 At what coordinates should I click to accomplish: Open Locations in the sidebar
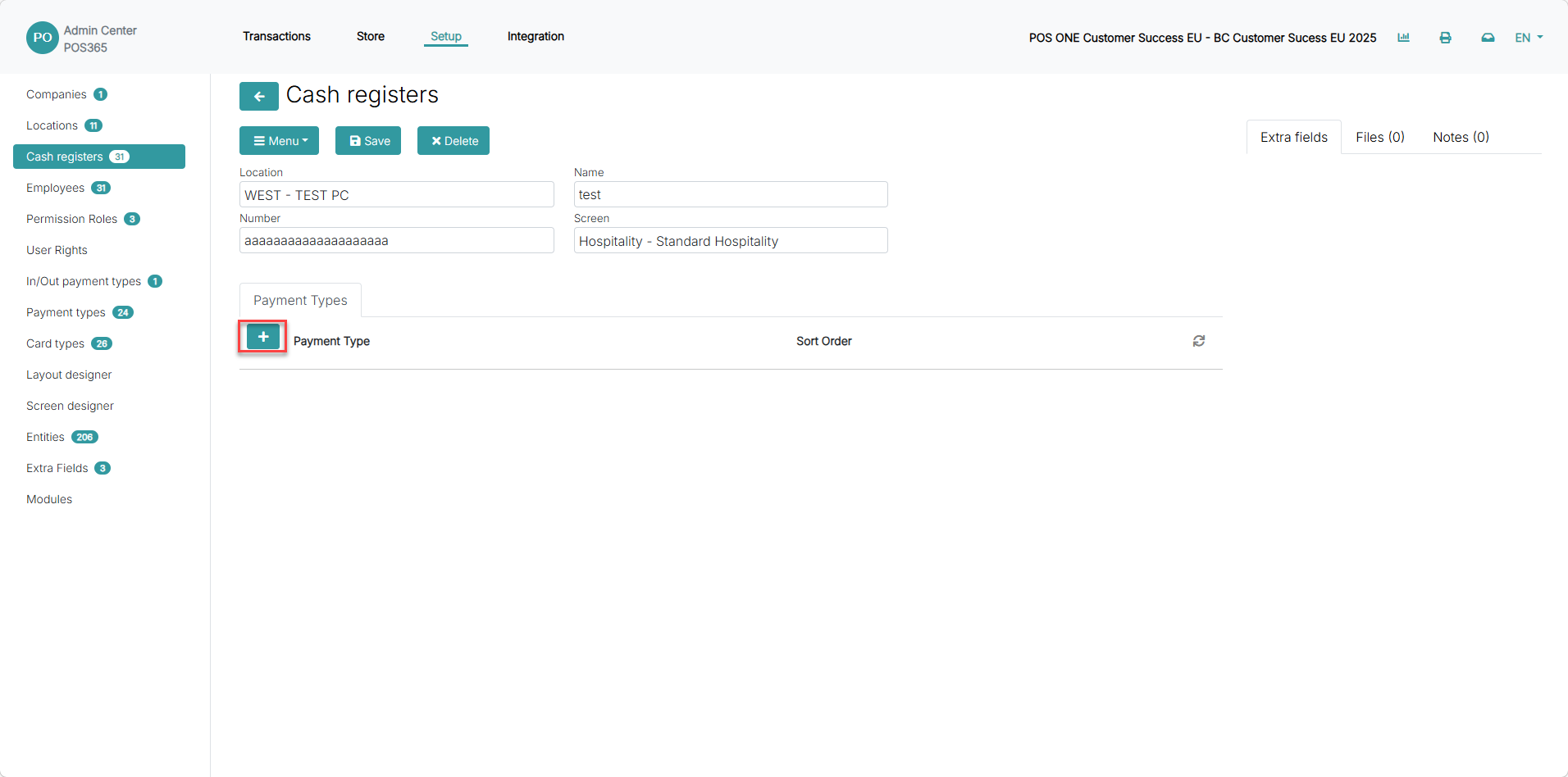tap(99, 125)
